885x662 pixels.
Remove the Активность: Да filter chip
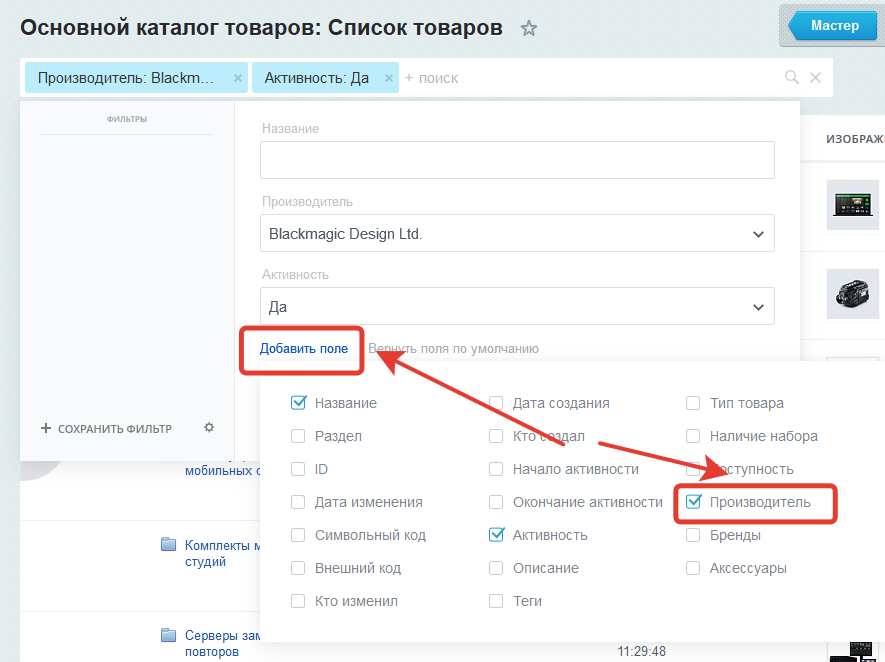(389, 78)
